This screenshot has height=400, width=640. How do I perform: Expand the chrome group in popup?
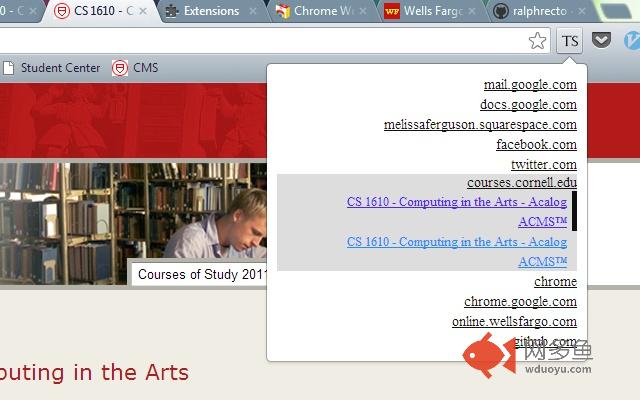555,282
